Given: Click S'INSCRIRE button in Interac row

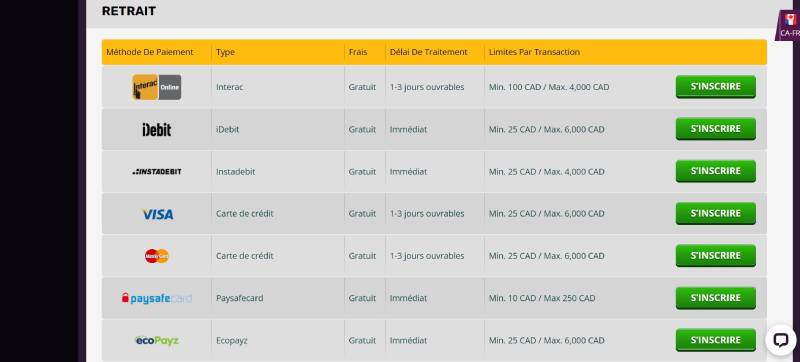Looking at the screenshot, I should click(x=715, y=87).
